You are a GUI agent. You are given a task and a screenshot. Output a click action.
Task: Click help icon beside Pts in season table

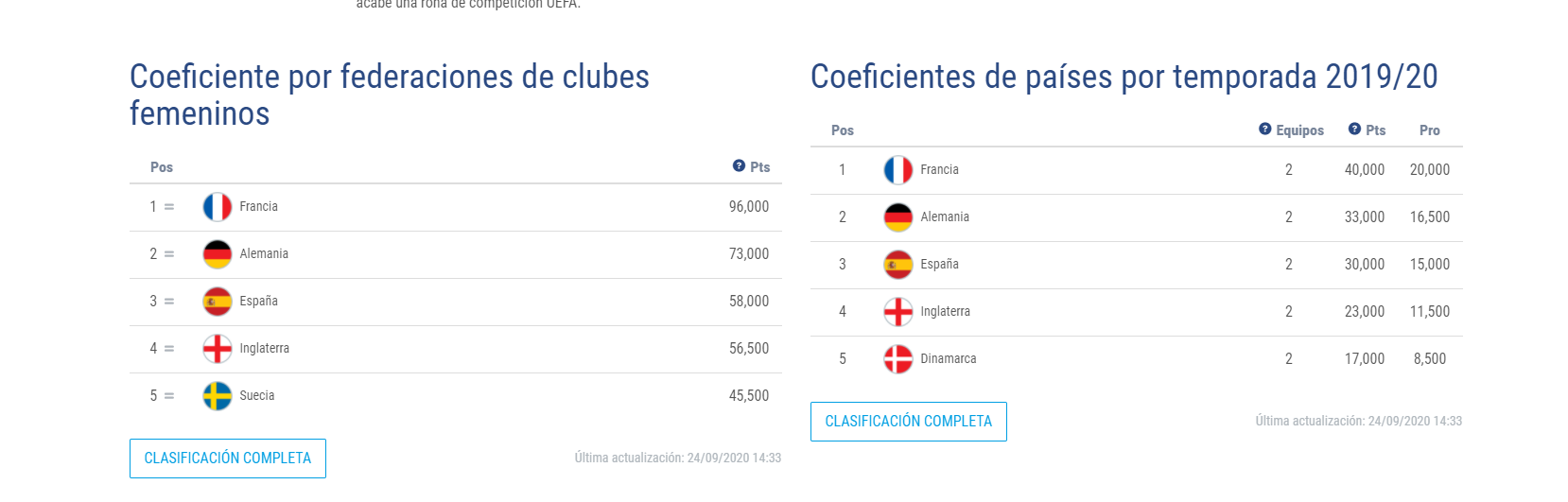1355,130
